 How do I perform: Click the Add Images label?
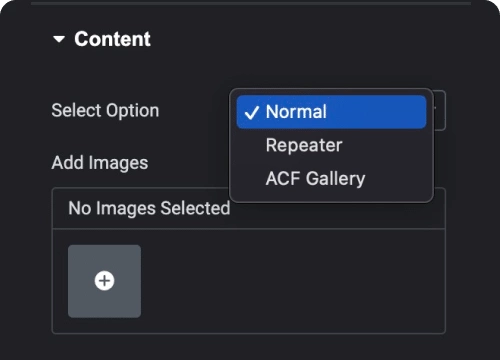click(x=100, y=163)
